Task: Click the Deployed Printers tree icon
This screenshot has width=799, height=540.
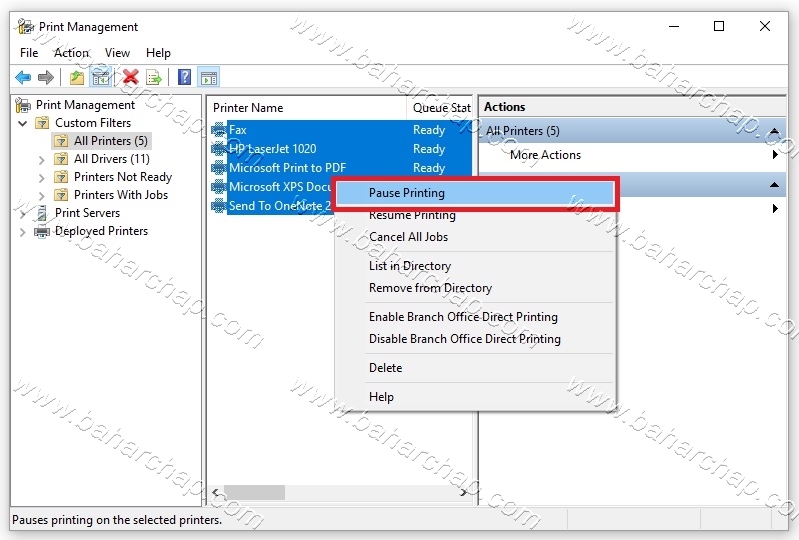Action: [x=42, y=231]
